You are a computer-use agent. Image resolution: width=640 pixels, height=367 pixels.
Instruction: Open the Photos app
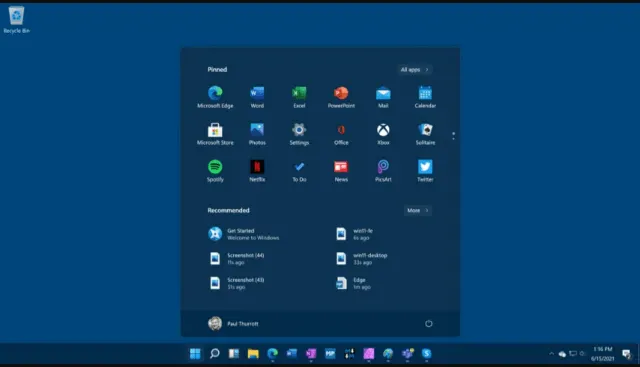257,134
